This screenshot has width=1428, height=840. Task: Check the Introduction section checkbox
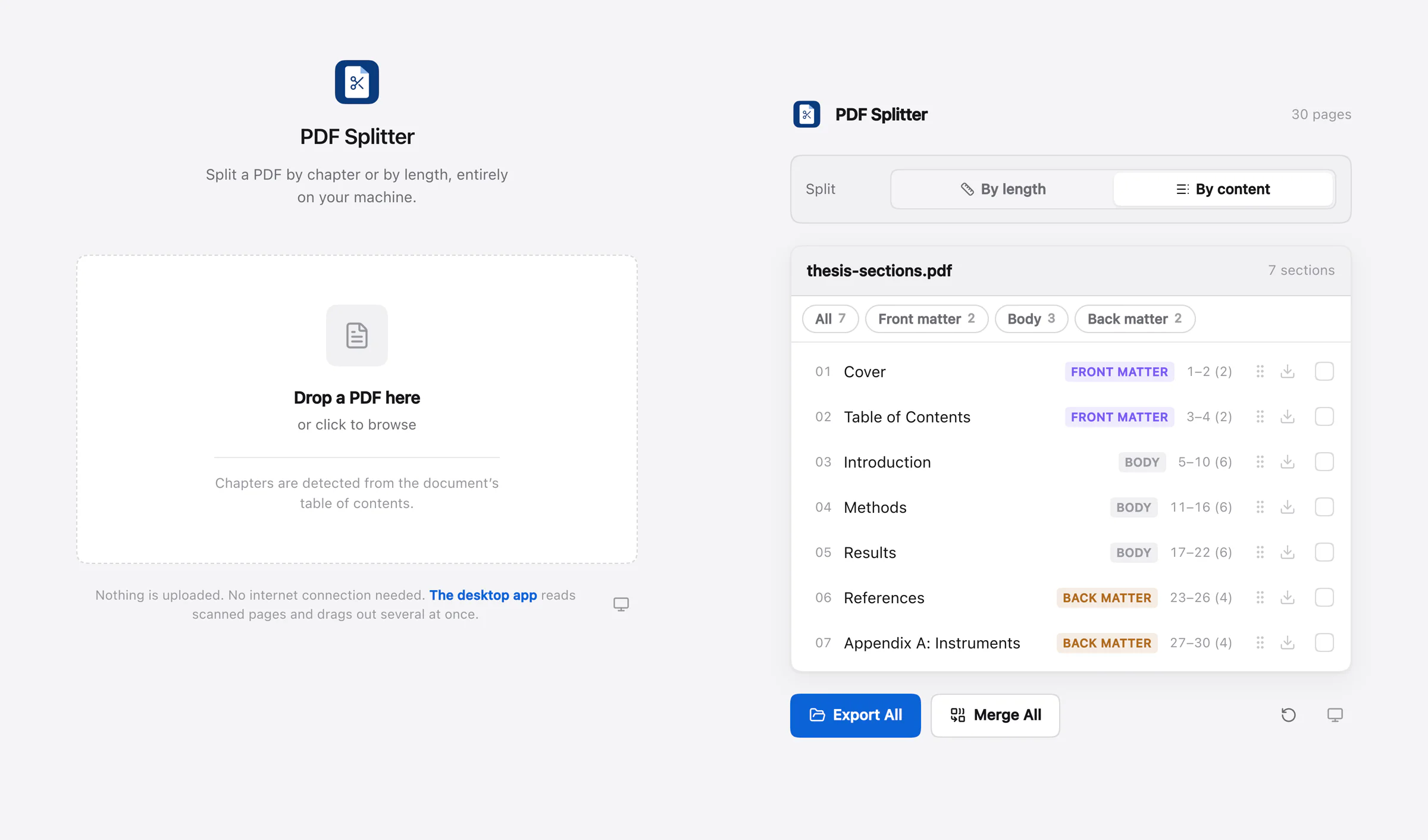point(1324,462)
